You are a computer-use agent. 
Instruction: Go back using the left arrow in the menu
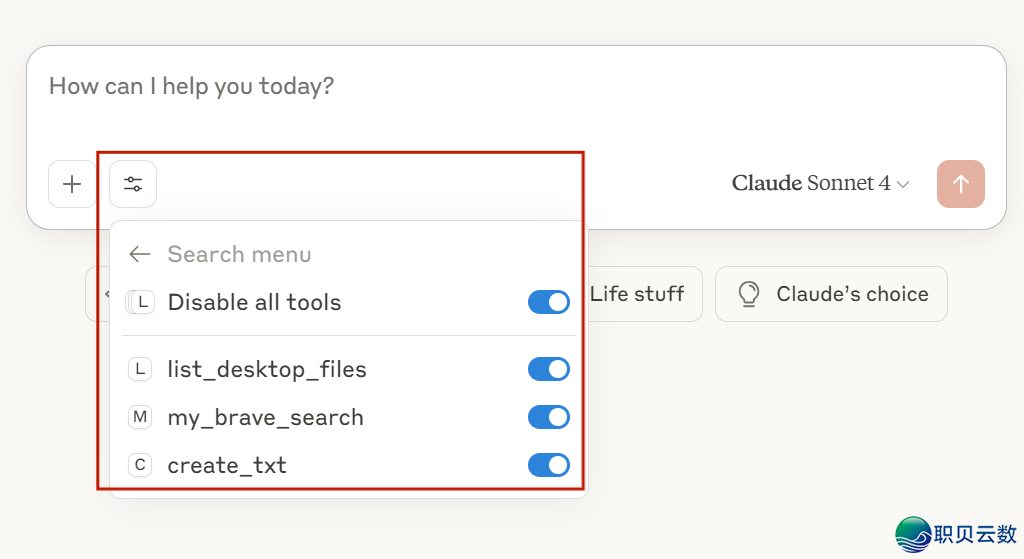(140, 254)
